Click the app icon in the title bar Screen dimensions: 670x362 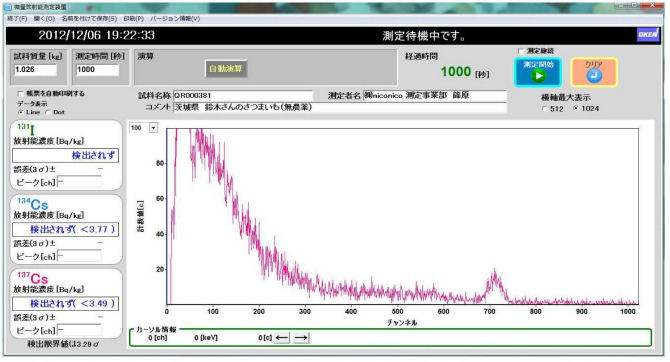(8, 7)
